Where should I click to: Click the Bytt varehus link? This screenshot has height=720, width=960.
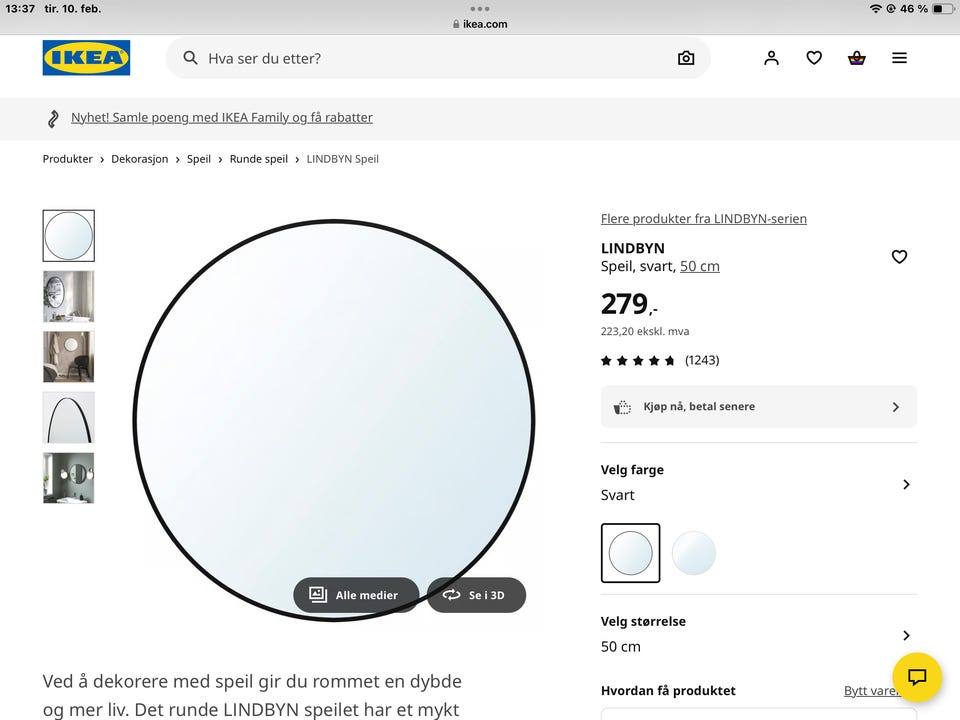pyautogui.click(x=869, y=691)
